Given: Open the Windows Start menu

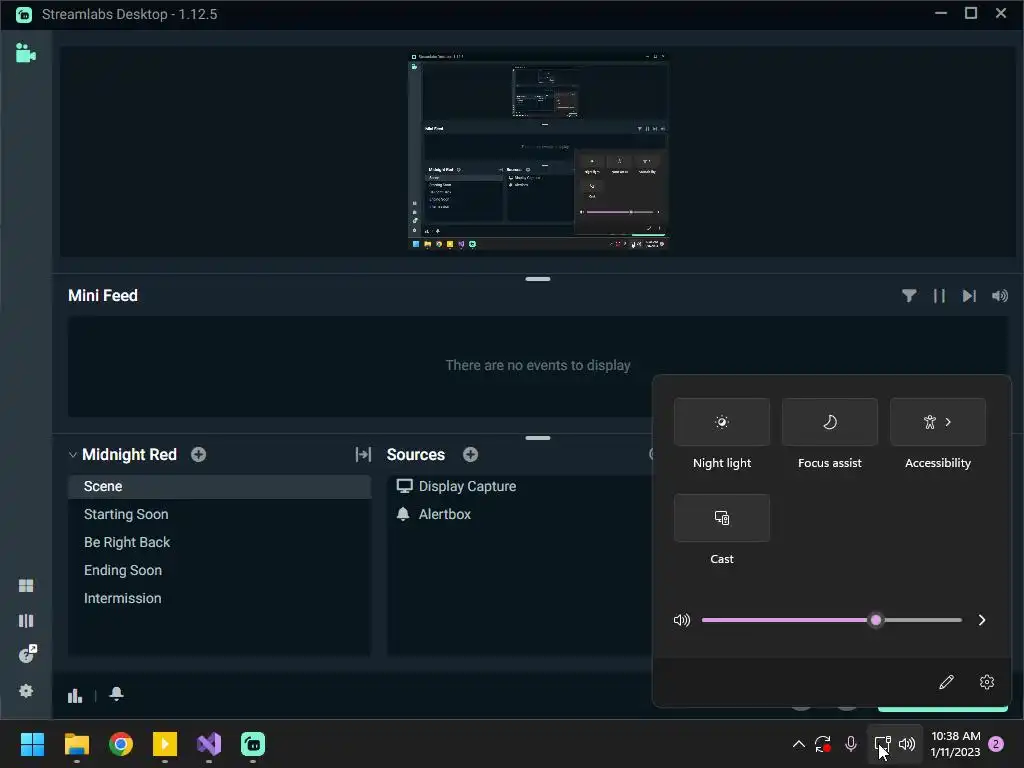Looking at the screenshot, I should pos(32,744).
